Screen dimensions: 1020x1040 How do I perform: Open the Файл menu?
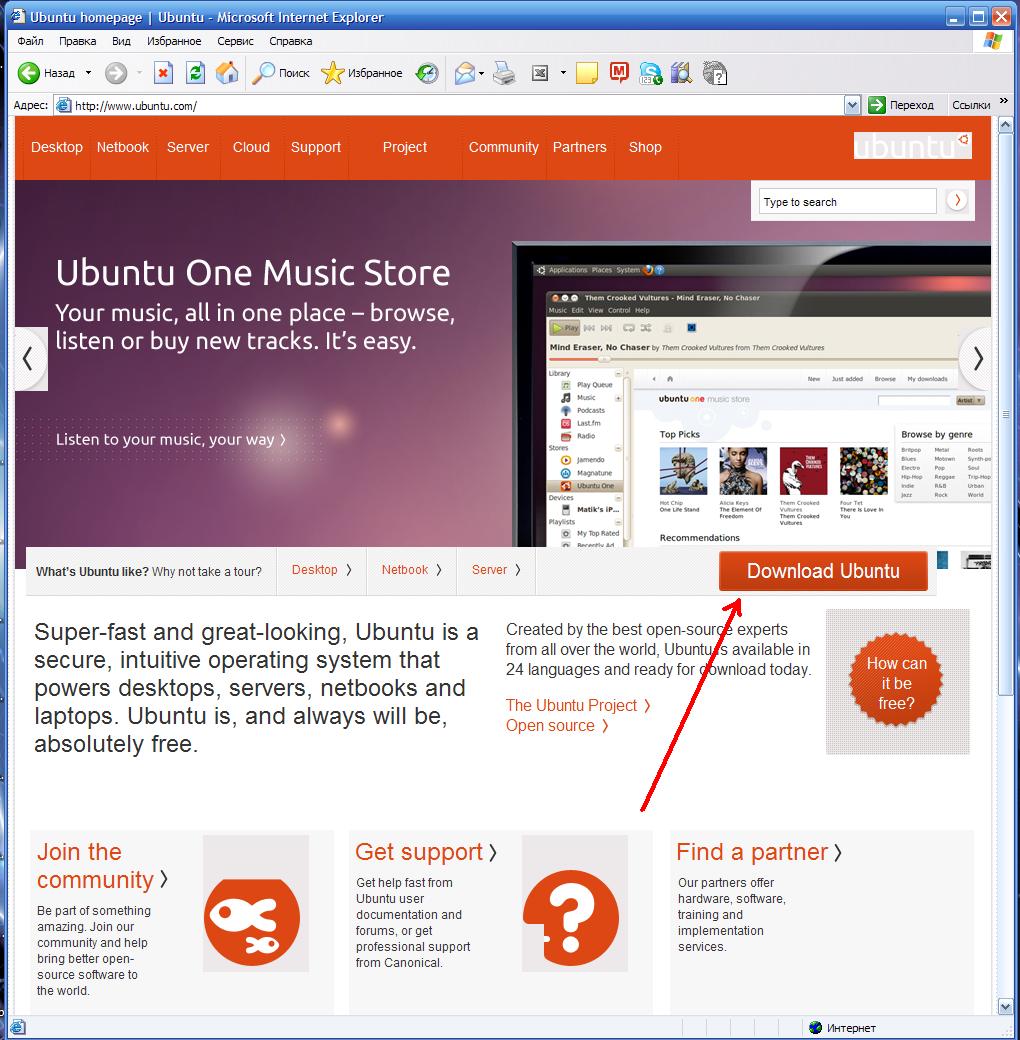click(x=31, y=41)
